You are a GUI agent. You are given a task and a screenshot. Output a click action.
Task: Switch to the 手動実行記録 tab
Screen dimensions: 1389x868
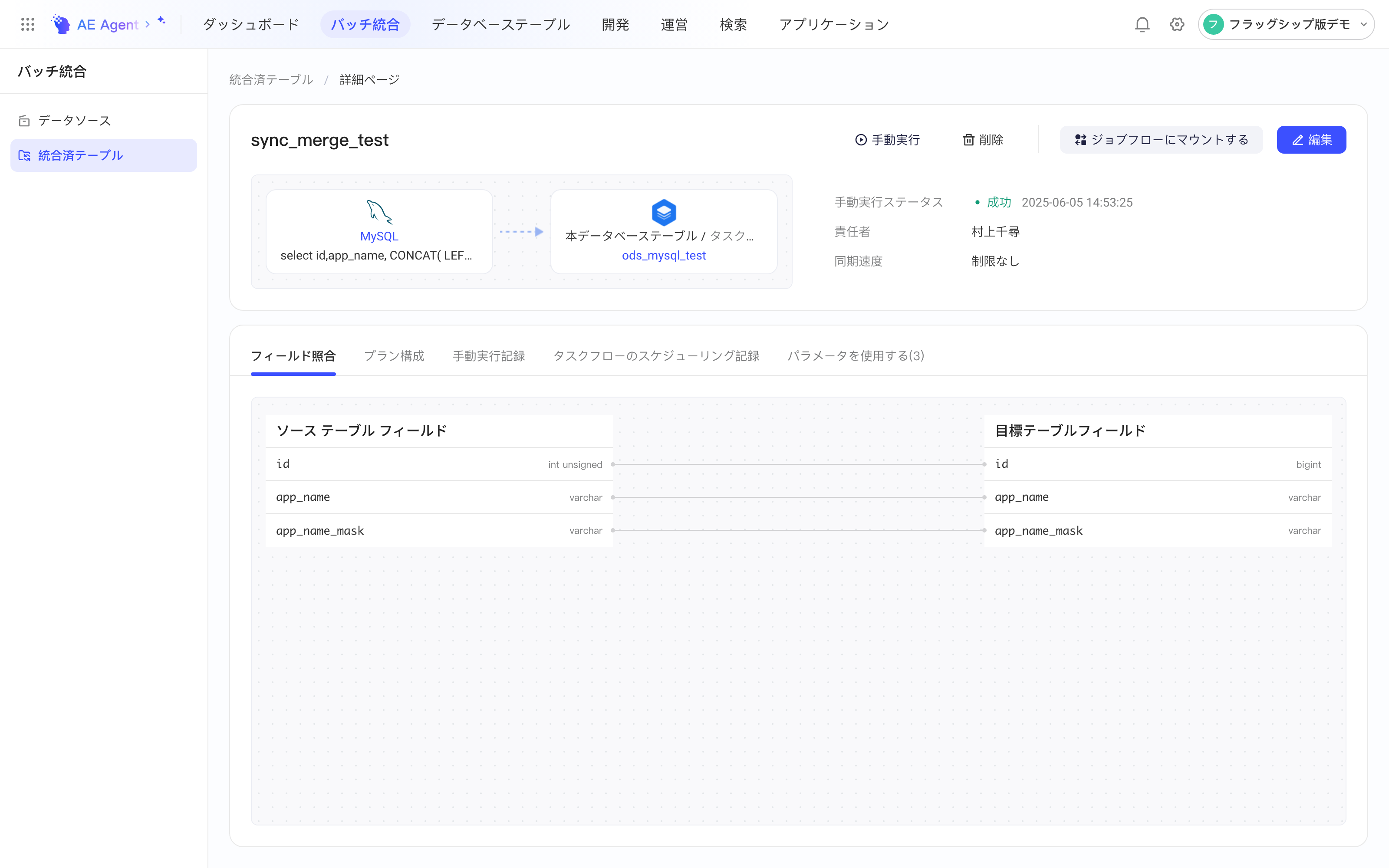click(x=488, y=356)
